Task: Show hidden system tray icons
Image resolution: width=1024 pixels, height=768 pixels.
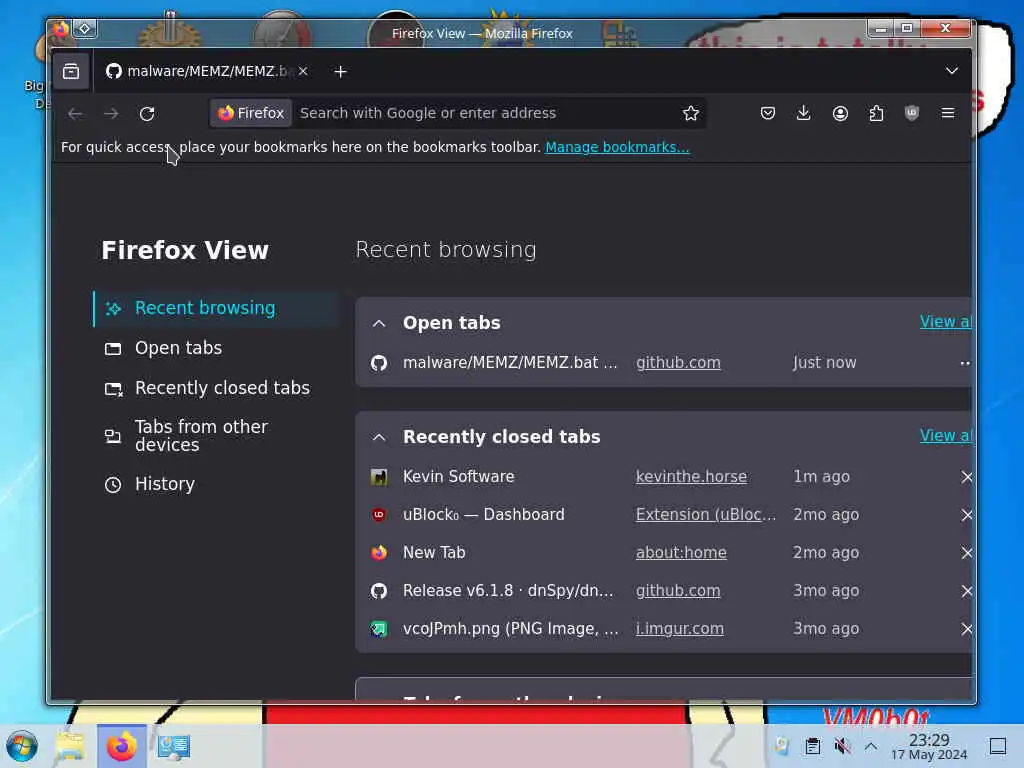Action: [871, 746]
